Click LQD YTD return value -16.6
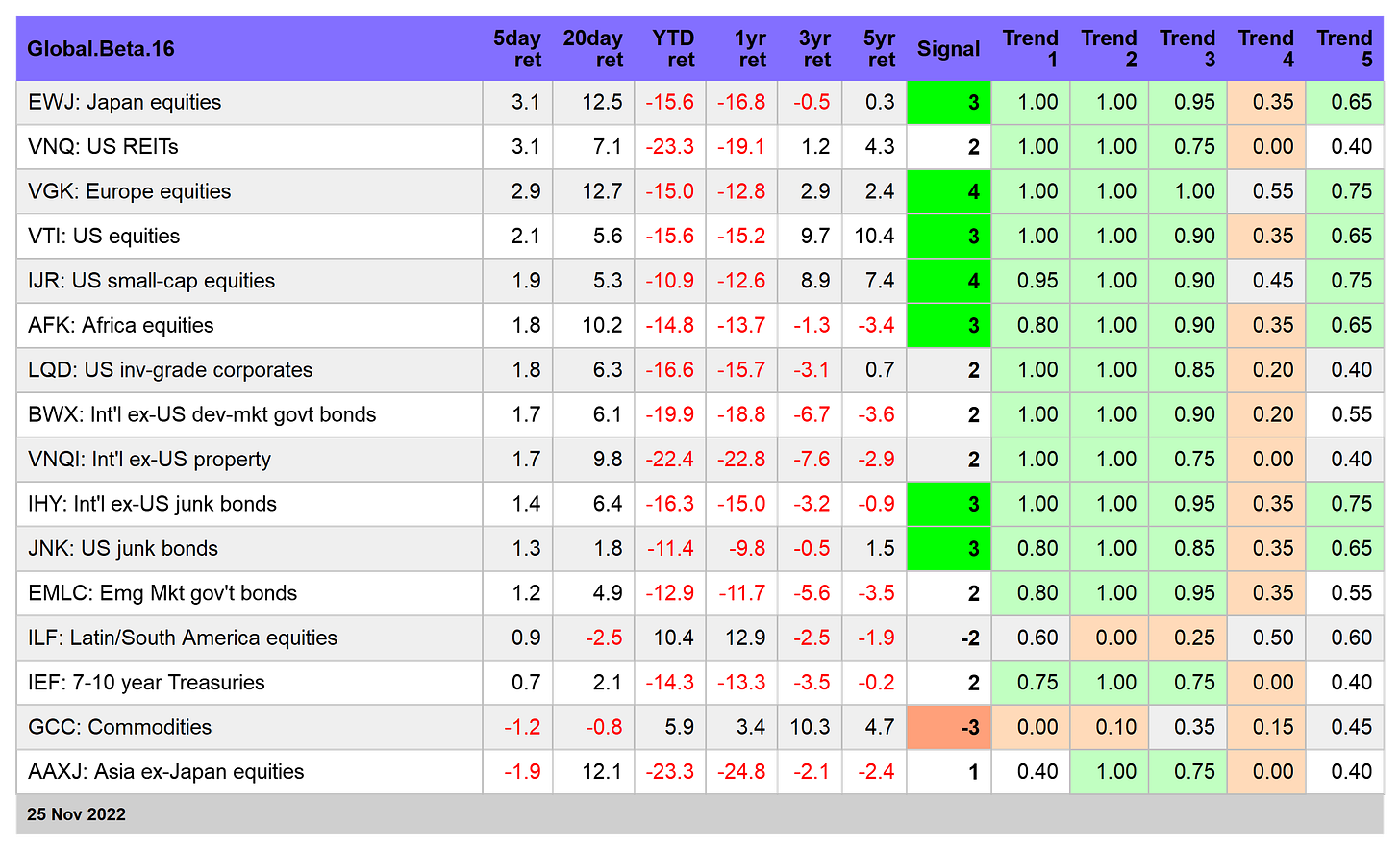 coord(670,370)
